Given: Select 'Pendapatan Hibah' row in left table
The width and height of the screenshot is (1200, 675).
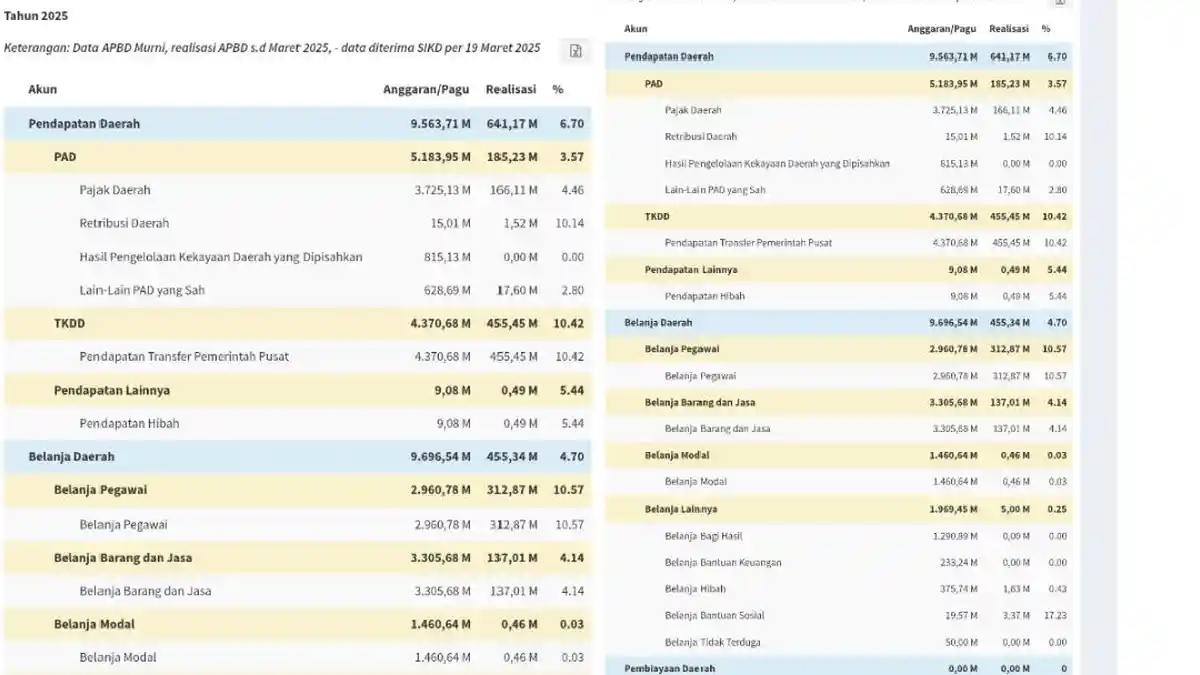Looking at the screenshot, I should 297,423.
